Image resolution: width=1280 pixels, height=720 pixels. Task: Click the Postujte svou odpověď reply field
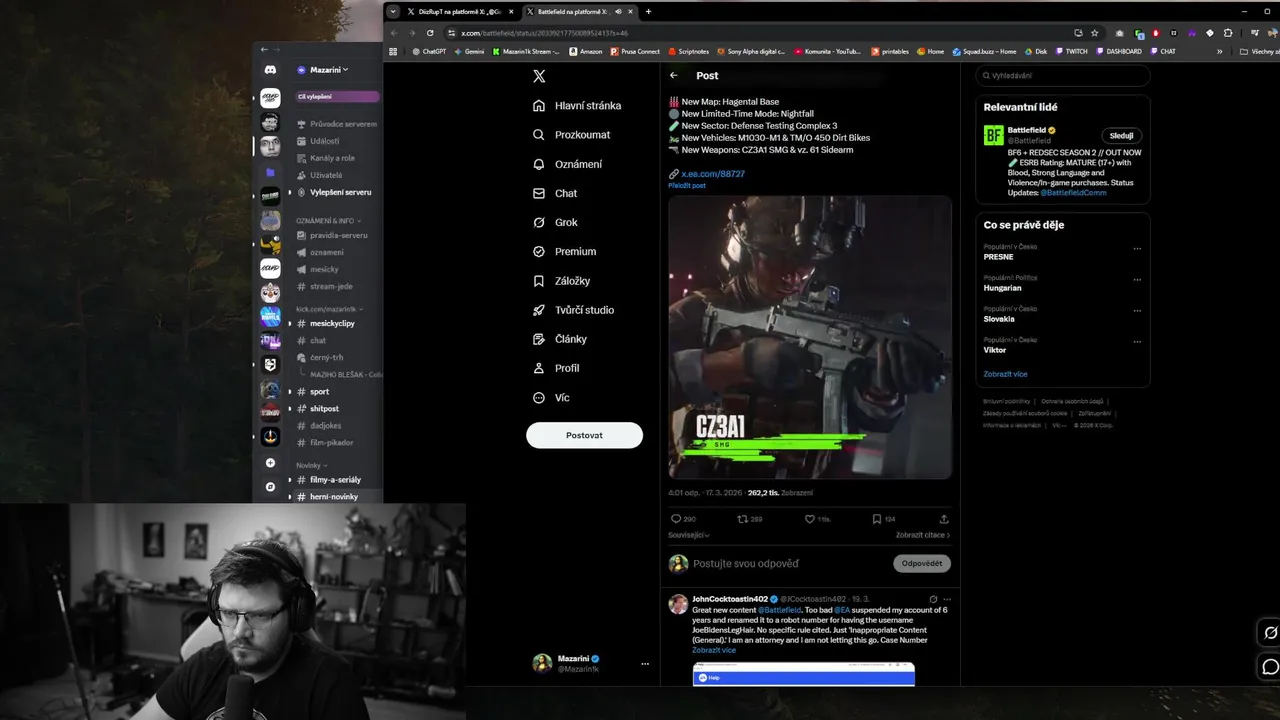(x=746, y=564)
